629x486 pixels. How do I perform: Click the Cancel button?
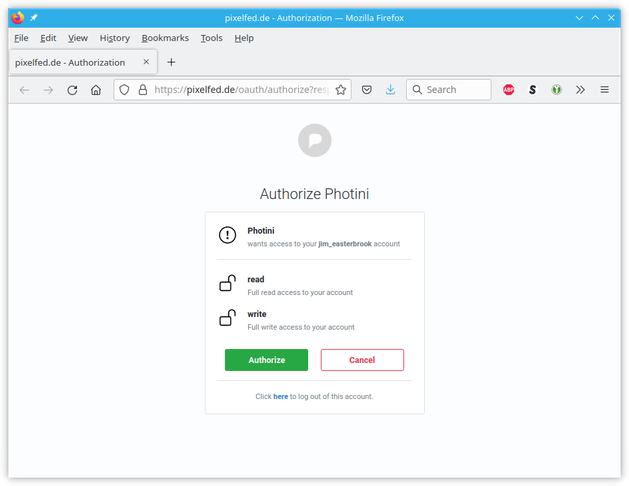click(362, 360)
